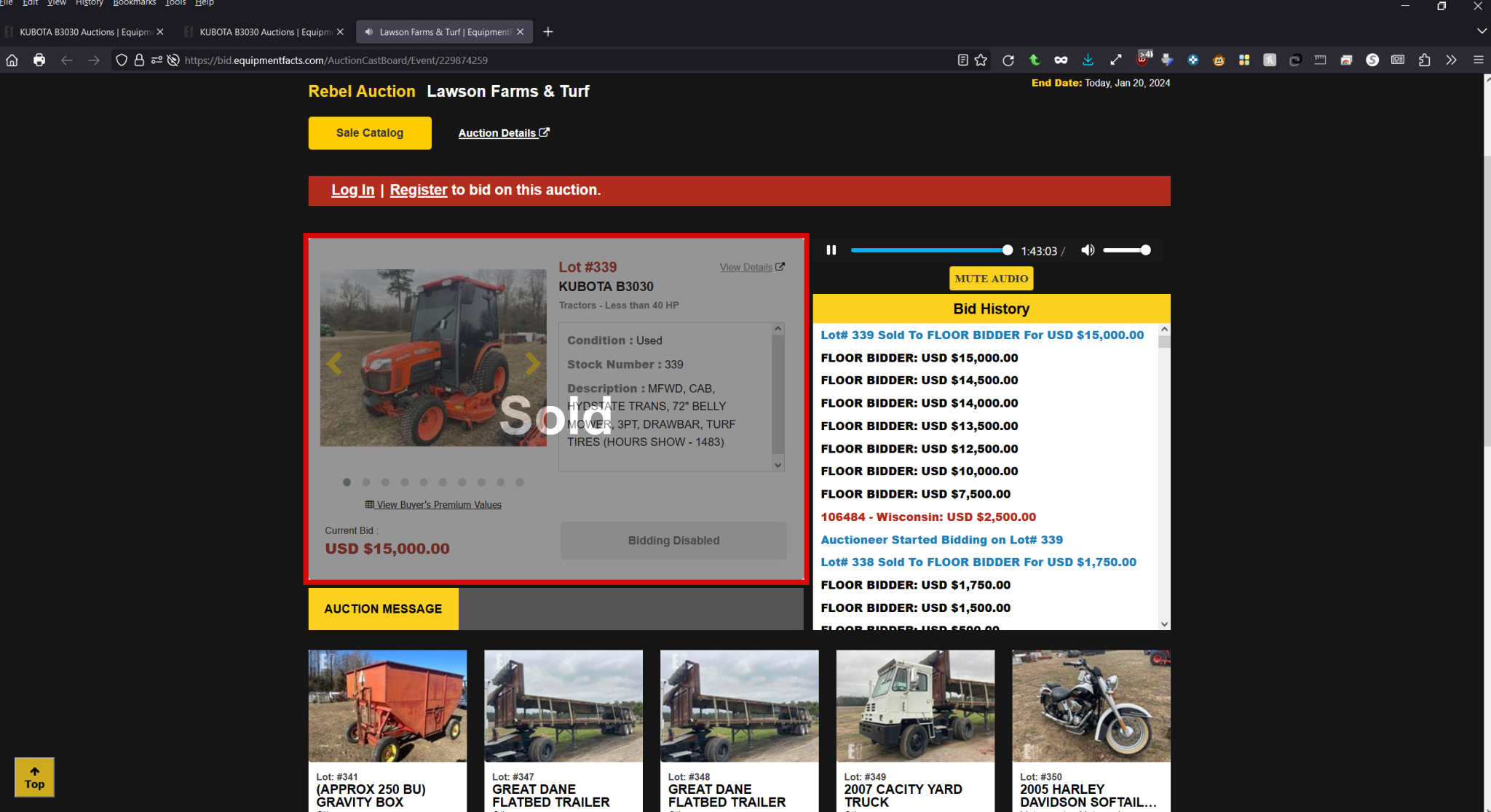Open the Extensions puzzle-piece icon

tap(1425, 60)
